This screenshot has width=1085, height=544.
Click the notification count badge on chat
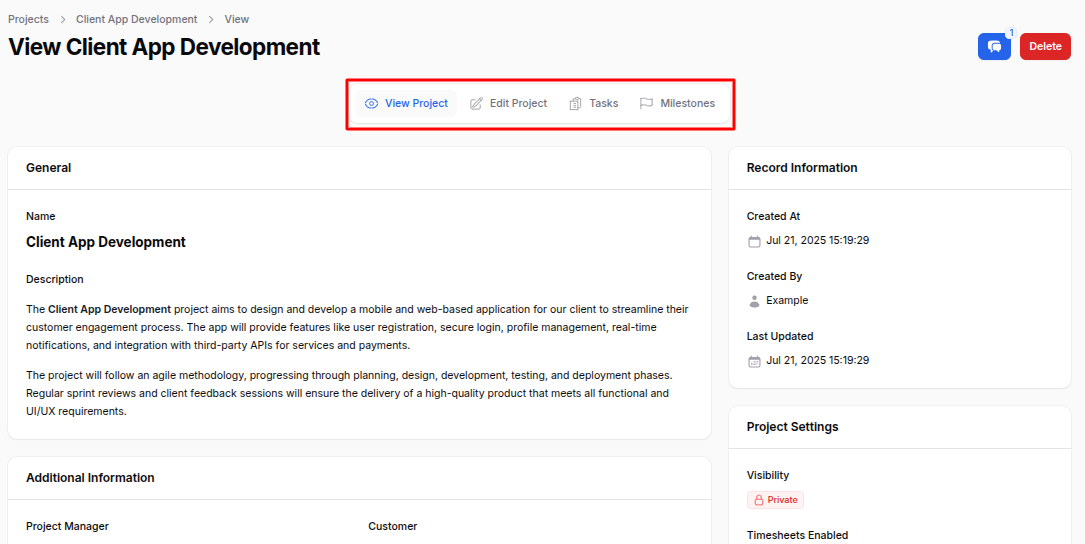point(1011,33)
